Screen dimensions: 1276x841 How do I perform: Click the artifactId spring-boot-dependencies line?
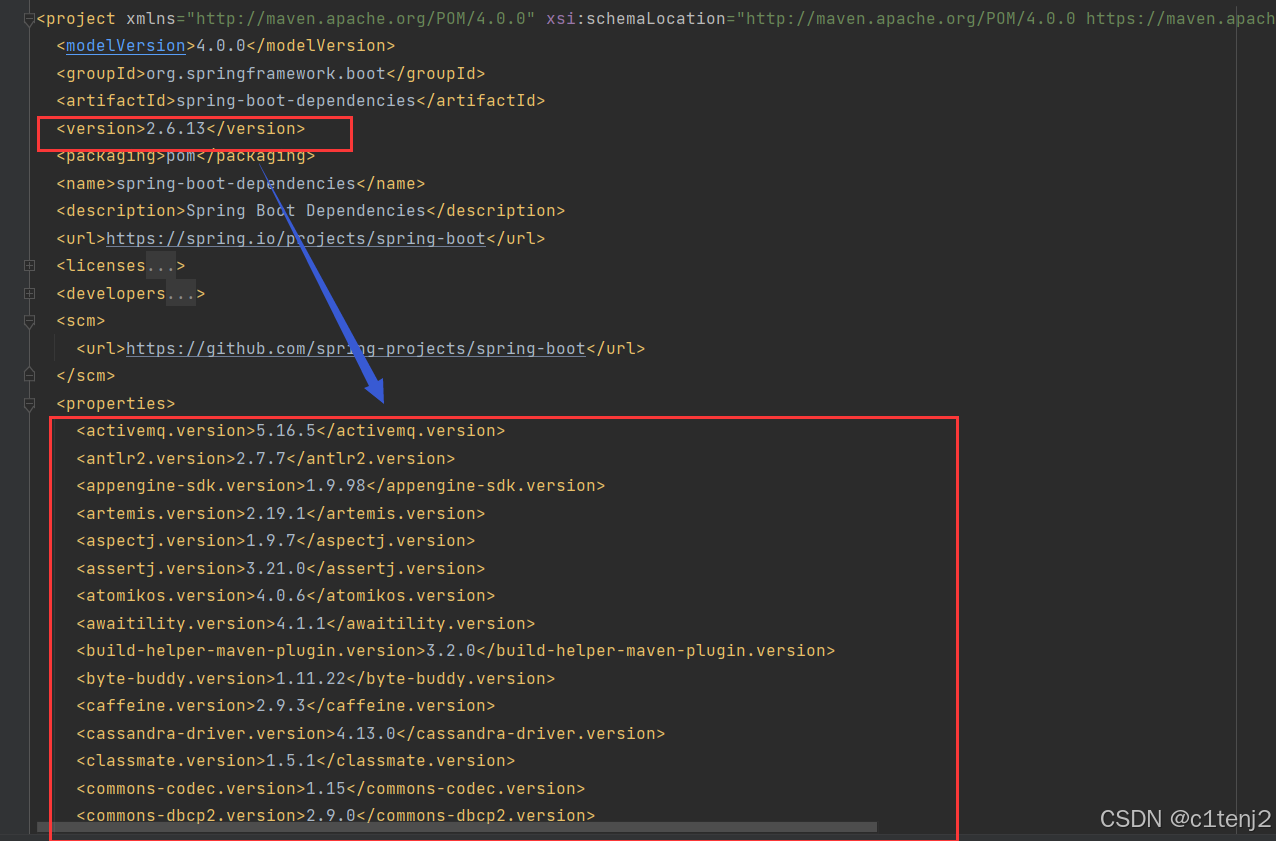point(301,101)
